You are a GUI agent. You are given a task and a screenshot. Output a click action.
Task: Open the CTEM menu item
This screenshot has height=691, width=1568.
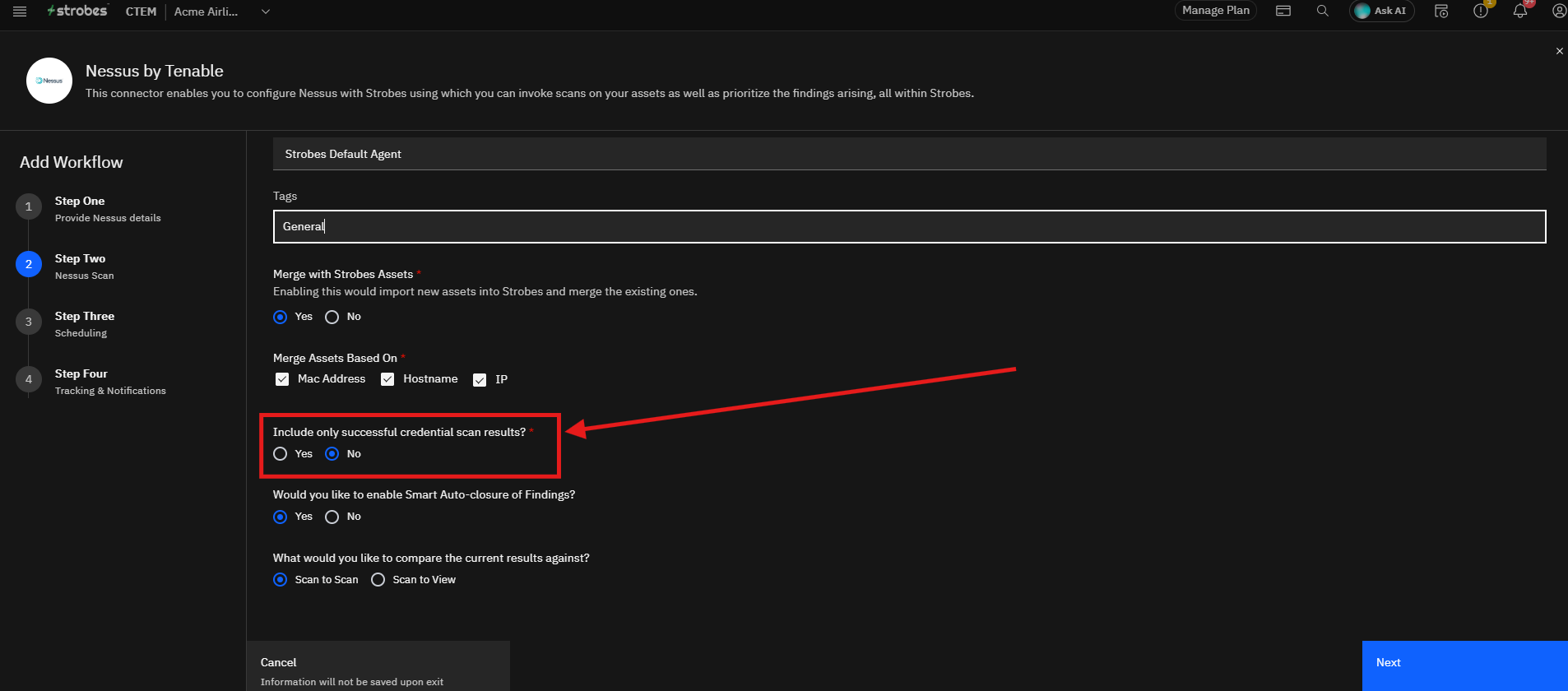coord(141,12)
